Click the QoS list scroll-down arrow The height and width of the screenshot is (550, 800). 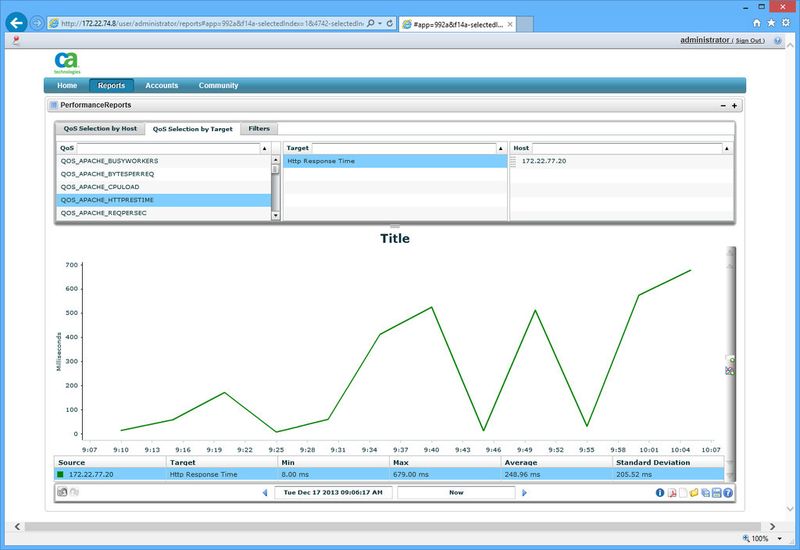coord(276,216)
